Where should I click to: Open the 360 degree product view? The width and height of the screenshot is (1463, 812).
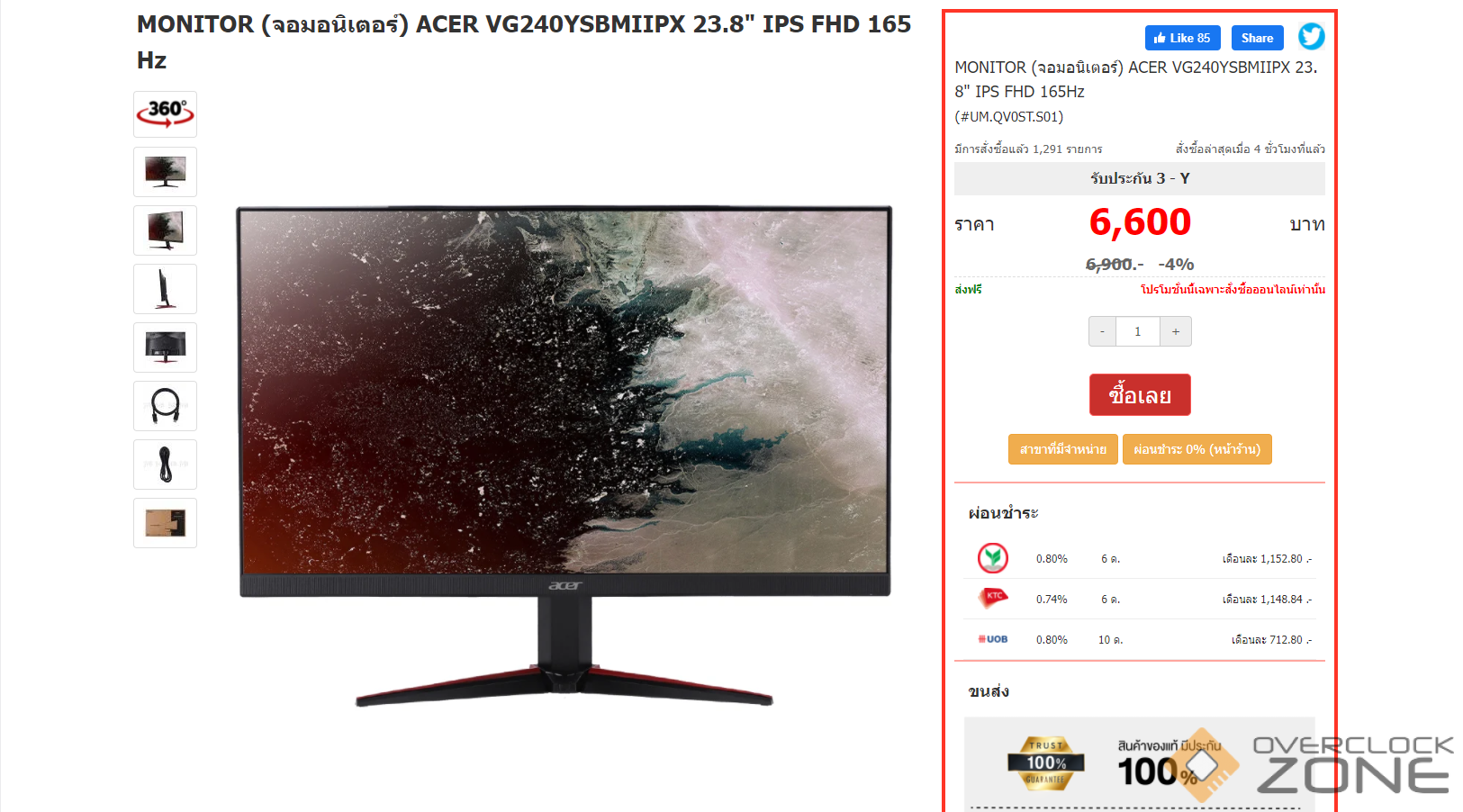pos(165,114)
